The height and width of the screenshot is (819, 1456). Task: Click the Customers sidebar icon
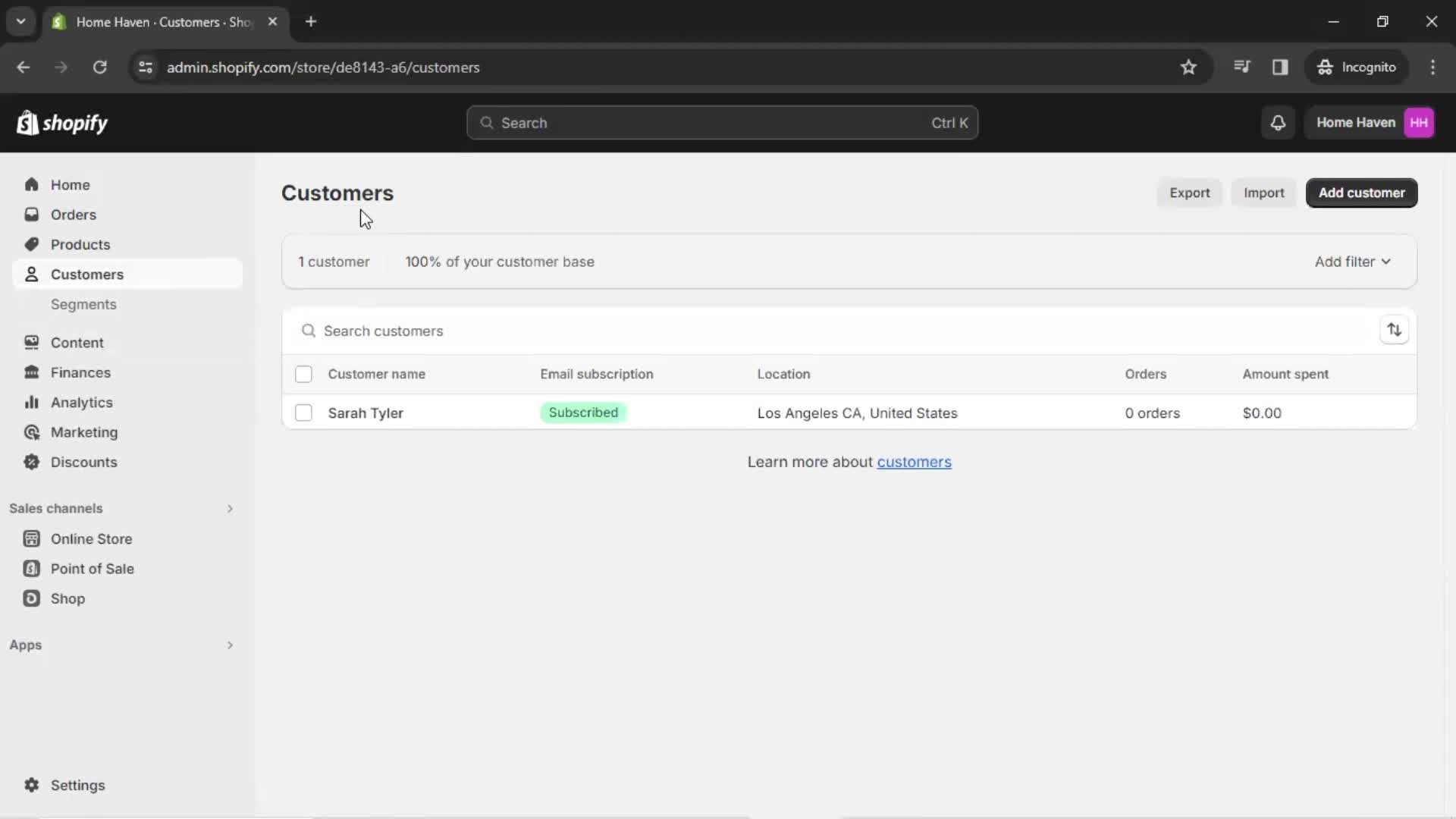tap(32, 274)
